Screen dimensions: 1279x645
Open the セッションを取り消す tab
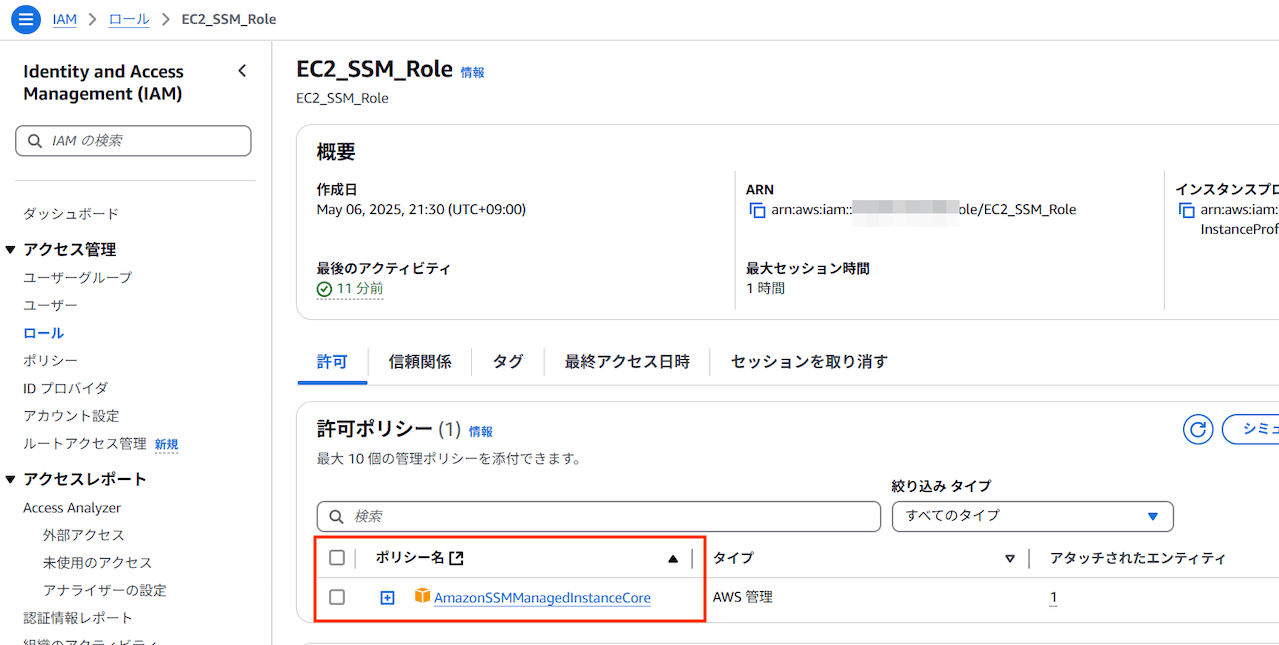[x=809, y=362]
